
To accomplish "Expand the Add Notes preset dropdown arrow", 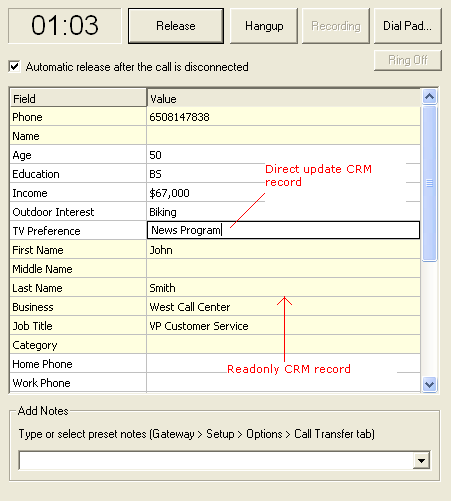I will point(421,461).
